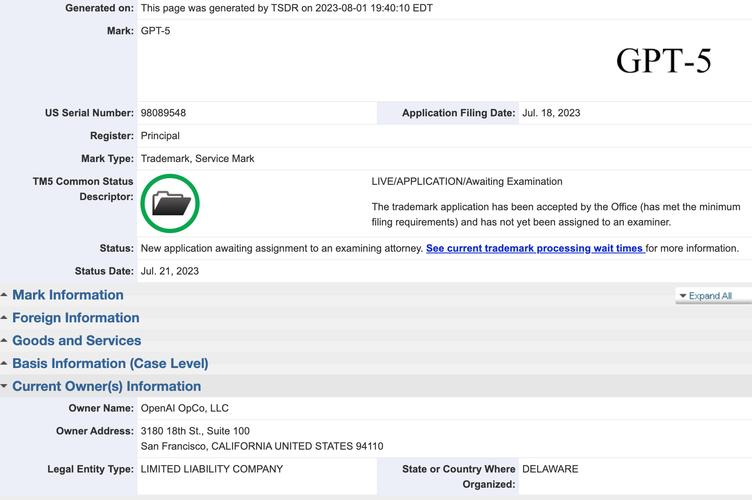Expand the Mark Information section
This screenshot has width=752, height=500.
pyautogui.click(x=68, y=295)
